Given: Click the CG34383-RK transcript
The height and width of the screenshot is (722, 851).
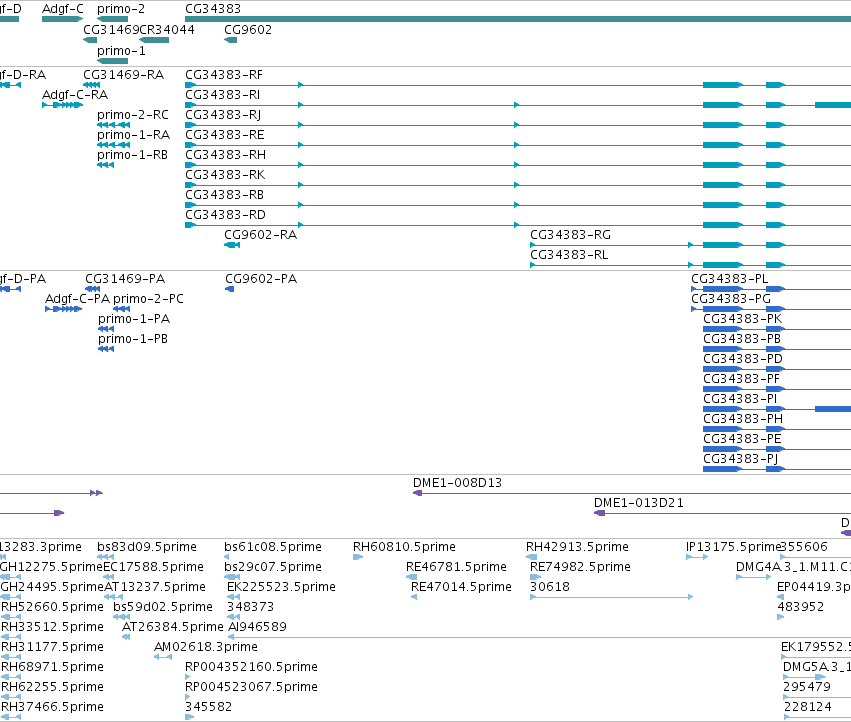Looking at the screenshot, I should click(x=518, y=185).
